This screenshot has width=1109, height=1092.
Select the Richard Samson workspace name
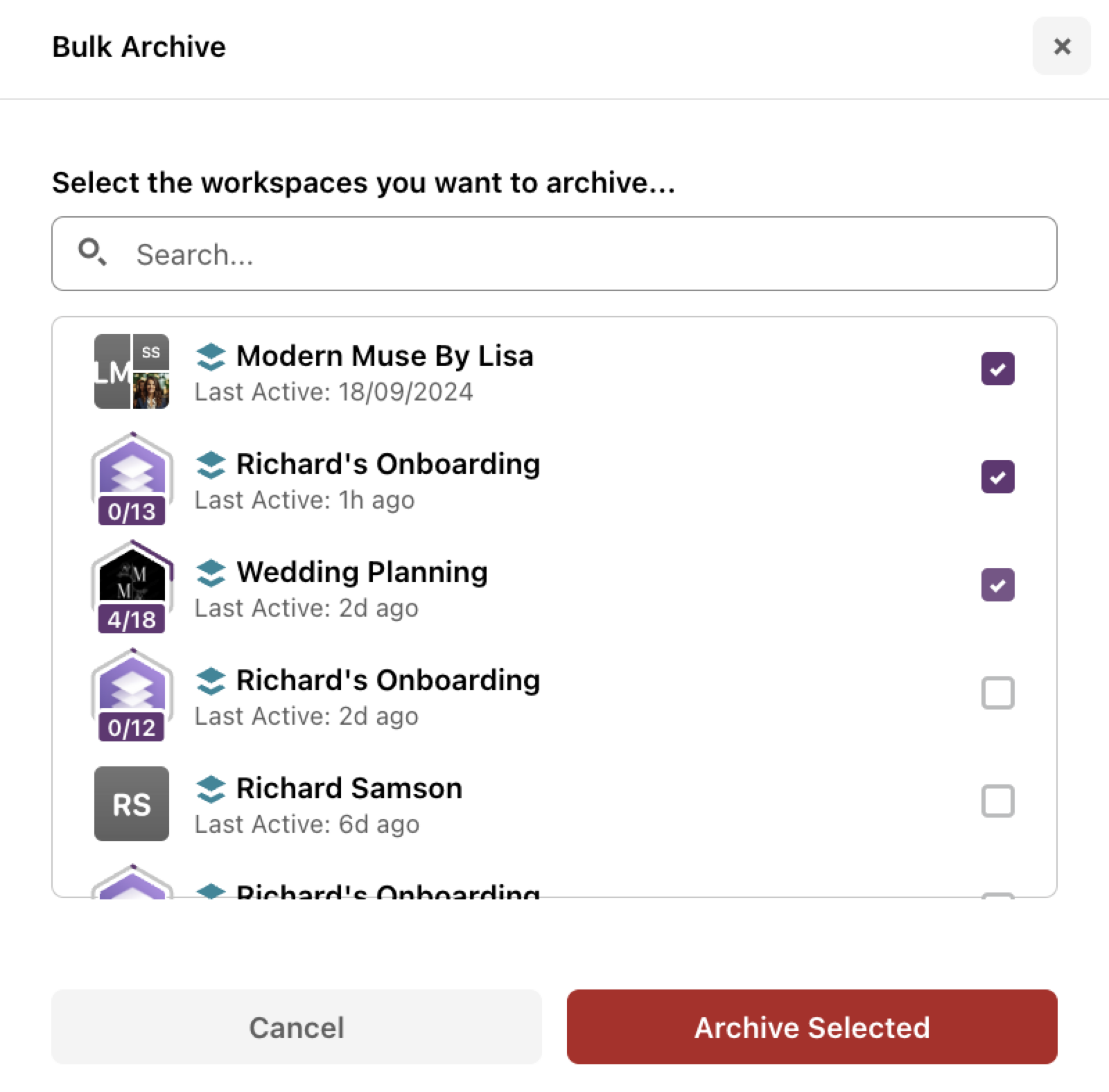(x=349, y=789)
